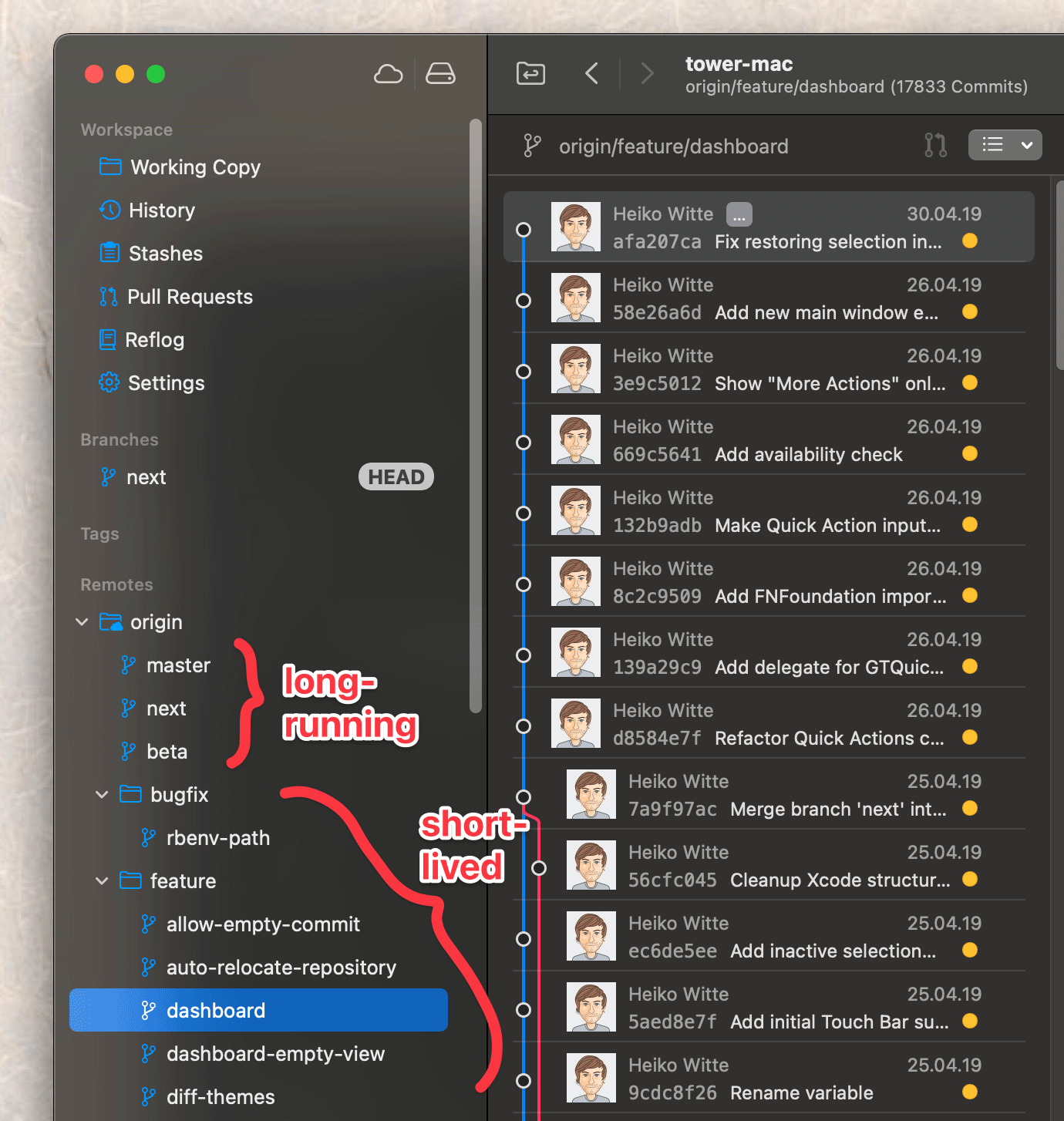Select commit 58e26a6d Add new main window
1064x1121 pixels.
769,298
